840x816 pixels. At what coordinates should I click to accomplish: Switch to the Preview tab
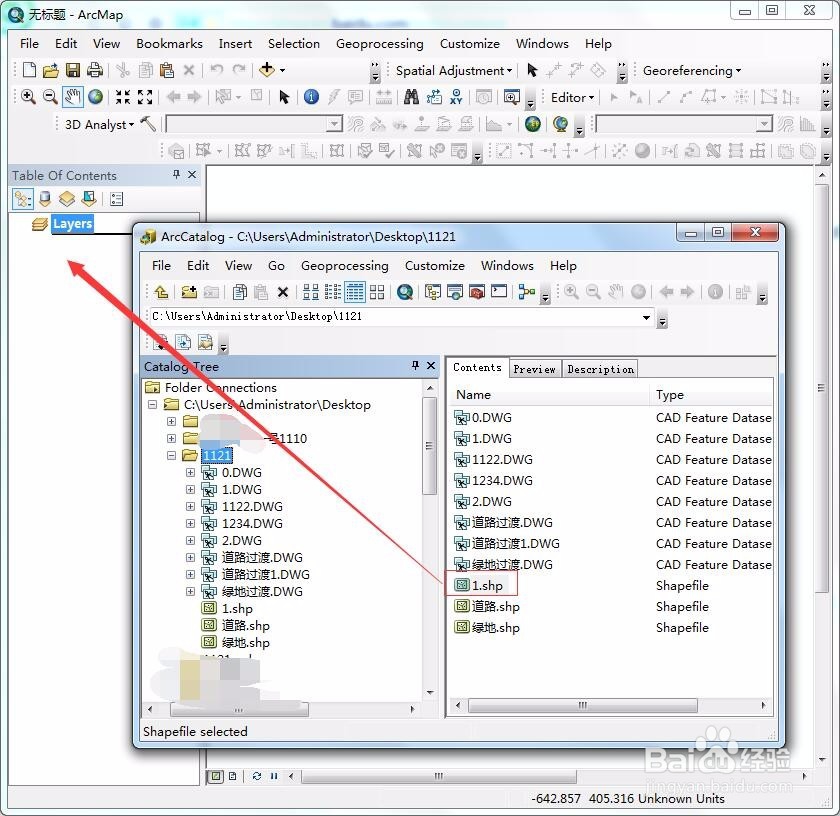(x=534, y=369)
